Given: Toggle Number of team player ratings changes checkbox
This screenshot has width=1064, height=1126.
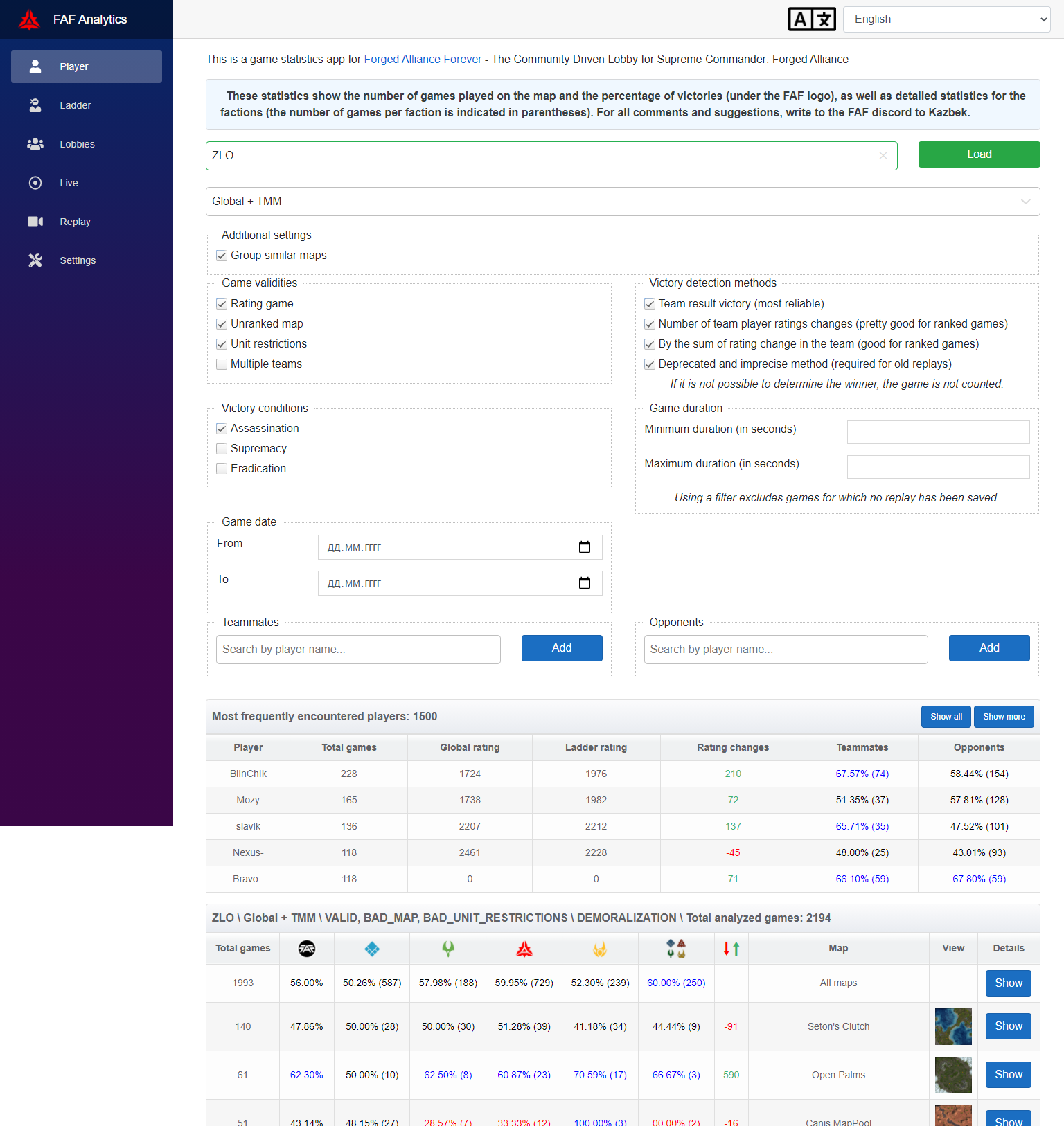Looking at the screenshot, I should tap(650, 324).
